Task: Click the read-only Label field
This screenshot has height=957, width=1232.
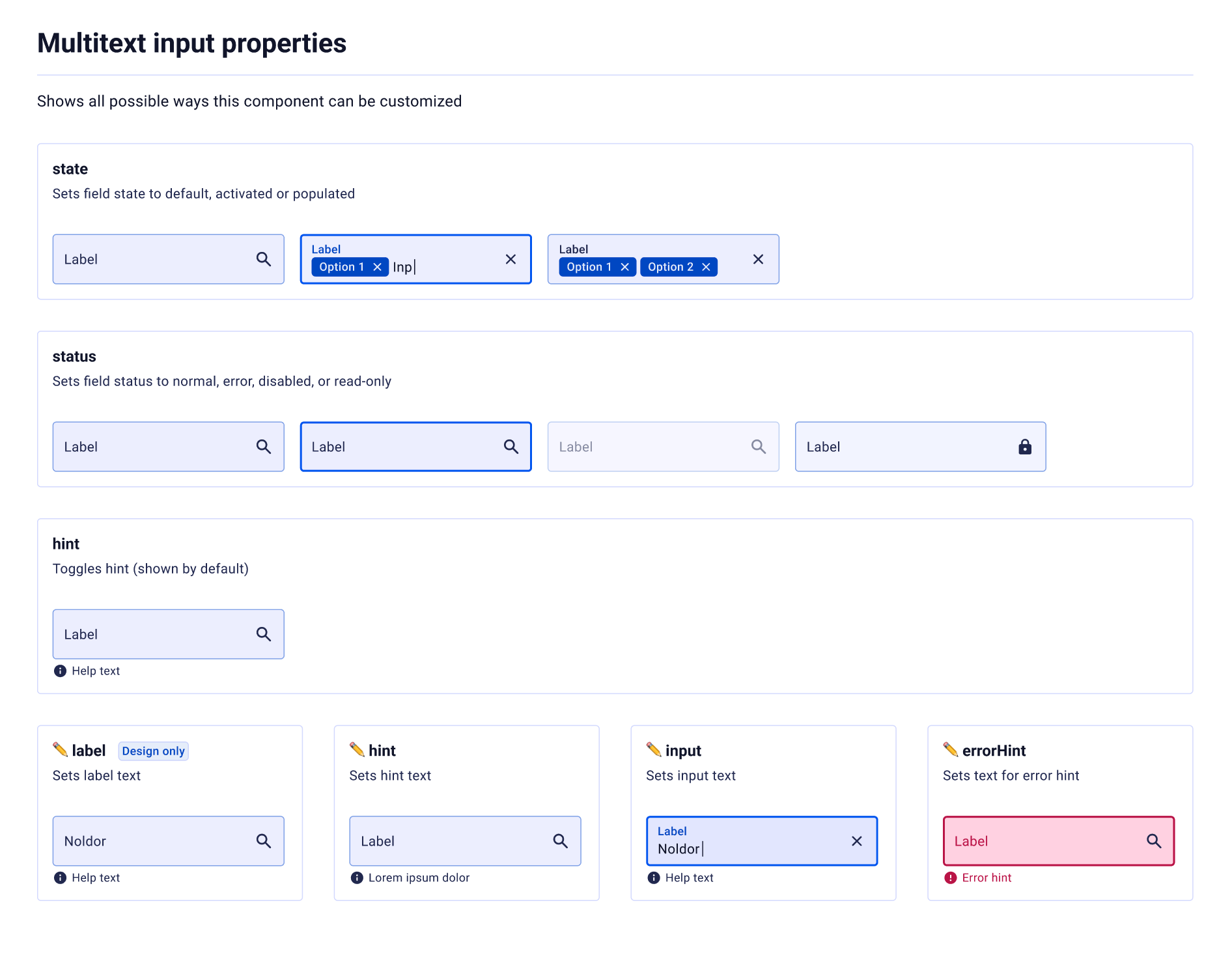Action: click(x=921, y=447)
